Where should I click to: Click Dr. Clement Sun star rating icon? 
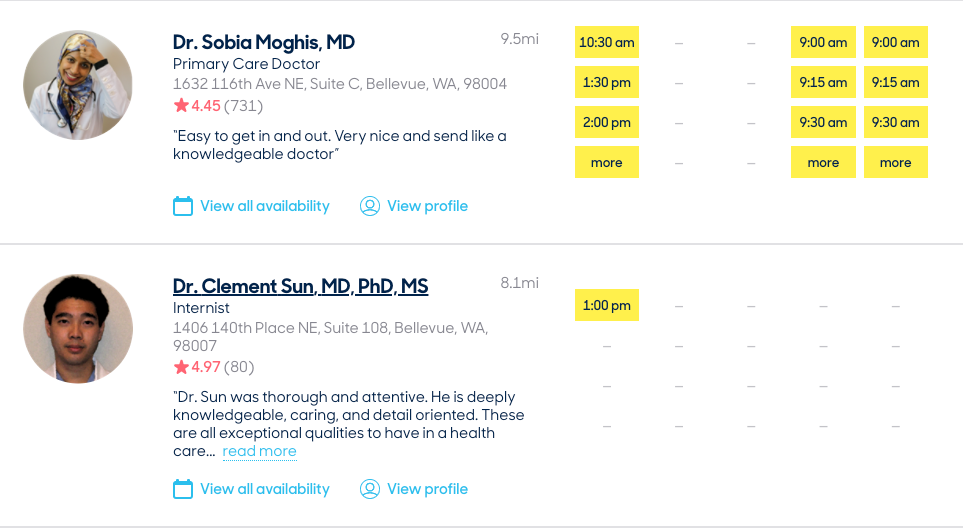point(181,367)
